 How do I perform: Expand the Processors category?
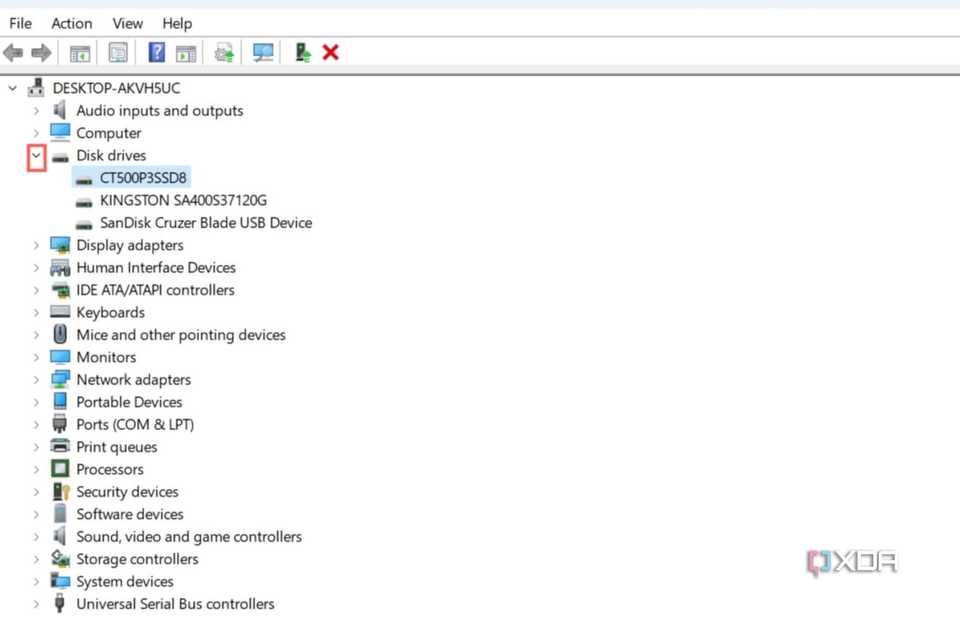coord(36,470)
